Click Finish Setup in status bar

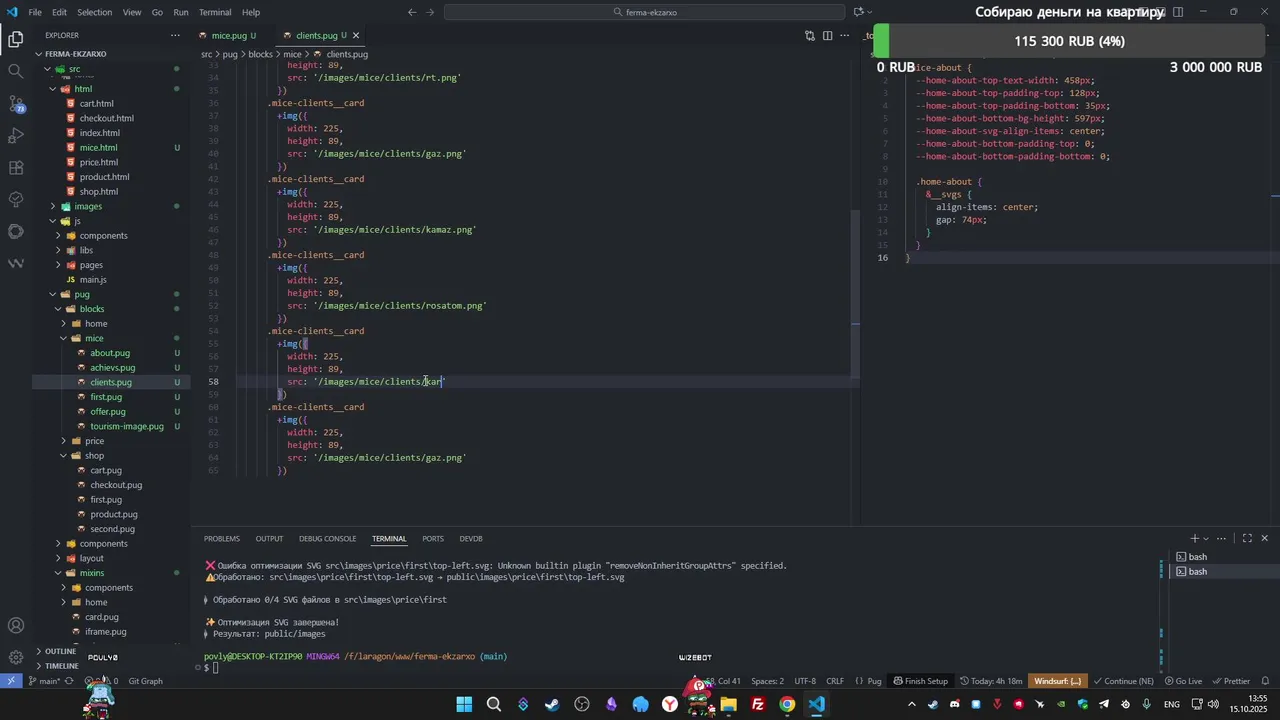click(920, 681)
